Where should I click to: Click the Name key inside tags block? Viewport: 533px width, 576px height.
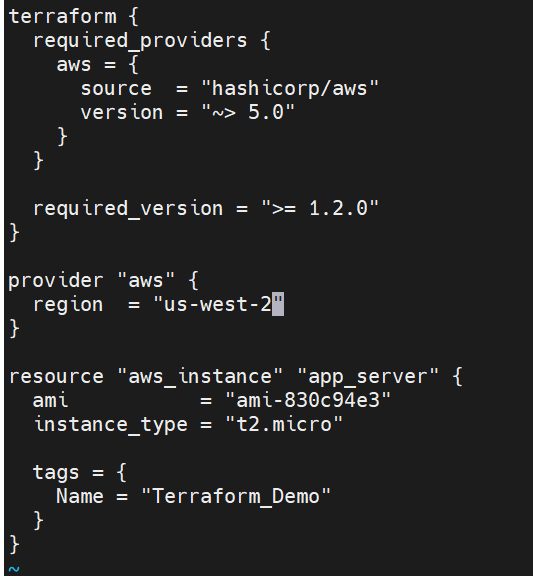click(x=80, y=496)
